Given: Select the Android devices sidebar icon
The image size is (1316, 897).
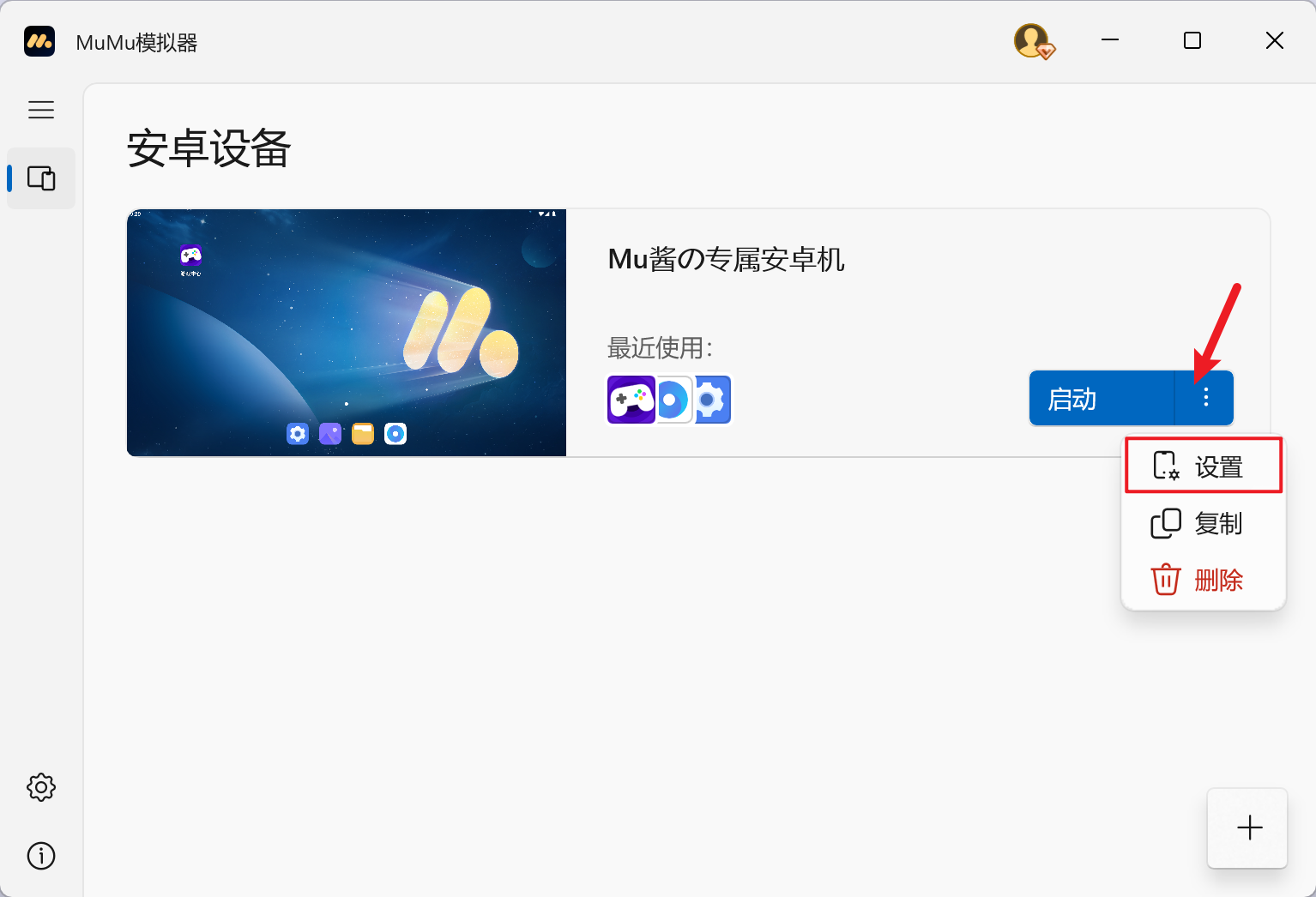Looking at the screenshot, I should click(41, 178).
